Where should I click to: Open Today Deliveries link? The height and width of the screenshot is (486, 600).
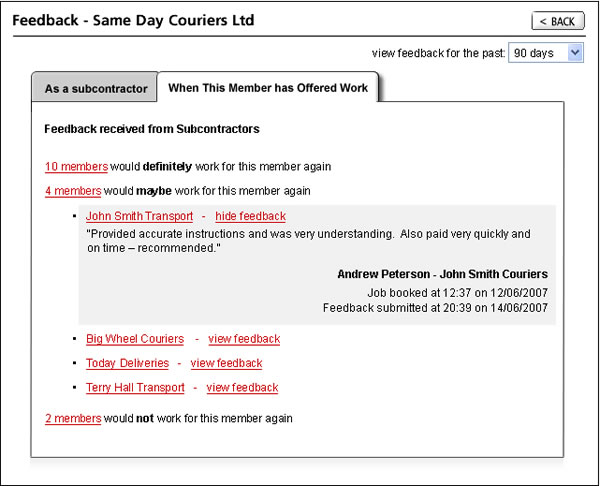pyautogui.click(x=127, y=363)
